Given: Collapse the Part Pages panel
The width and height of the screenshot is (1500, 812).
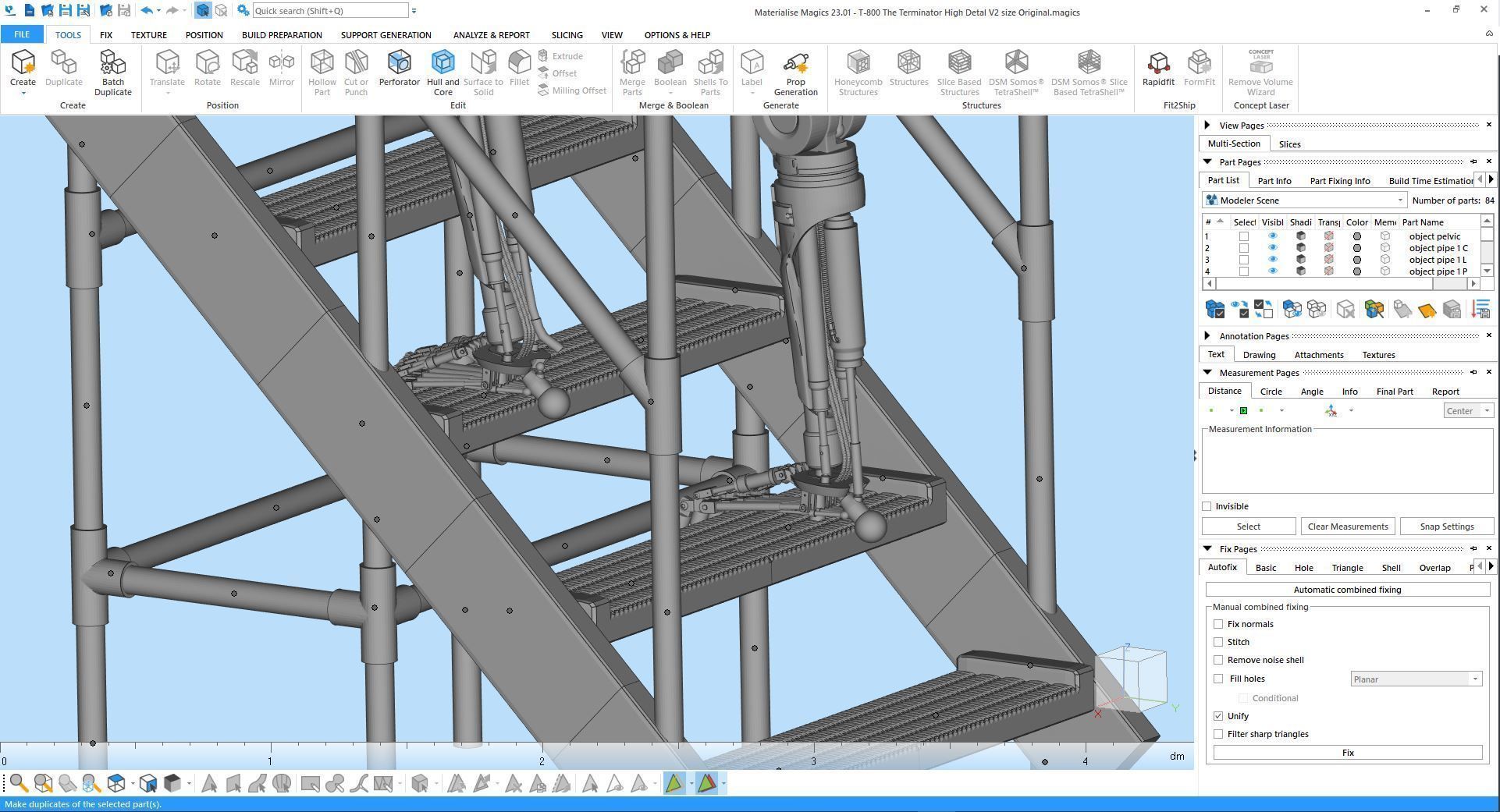Looking at the screenshot, I should pos(1207,161).
